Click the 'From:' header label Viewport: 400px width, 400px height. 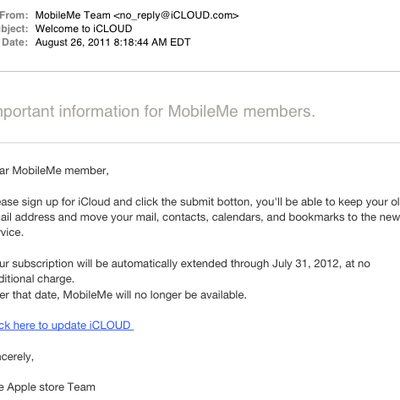[x=14, y=15]
